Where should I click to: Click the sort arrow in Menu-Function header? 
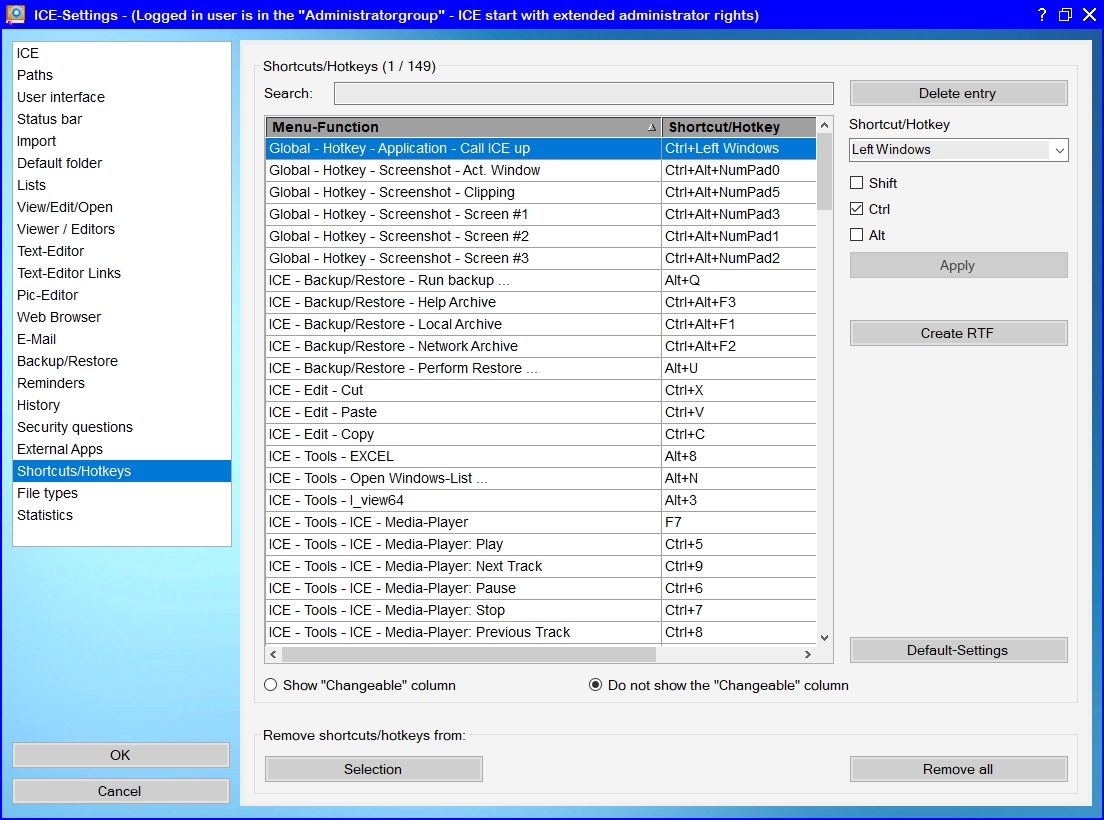652,128
